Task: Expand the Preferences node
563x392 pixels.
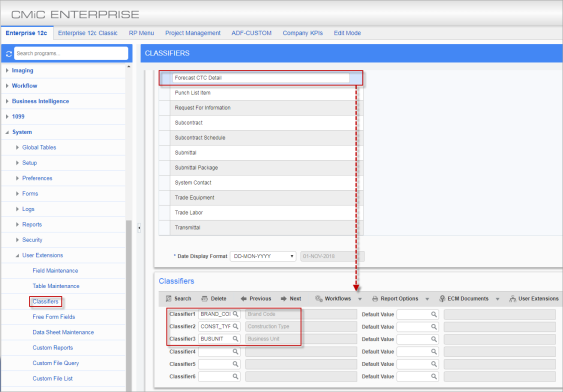Action: pyautogui.click(x=17, y=178)
